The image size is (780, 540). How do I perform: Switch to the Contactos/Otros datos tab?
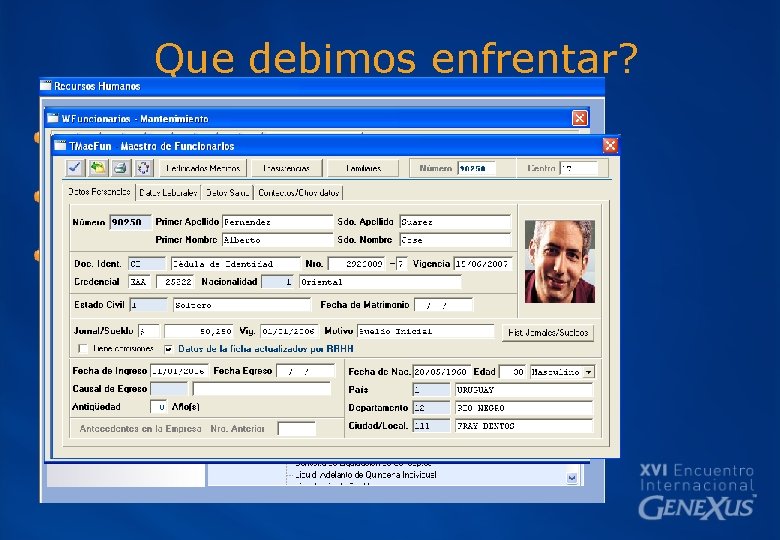(298, 193)
